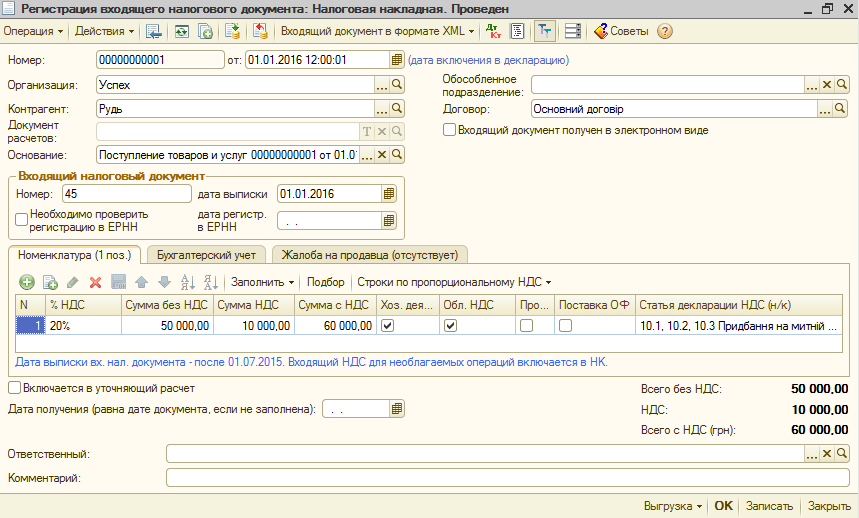
Task: Click into the Комментарий input field
Action: click(500, 478)
